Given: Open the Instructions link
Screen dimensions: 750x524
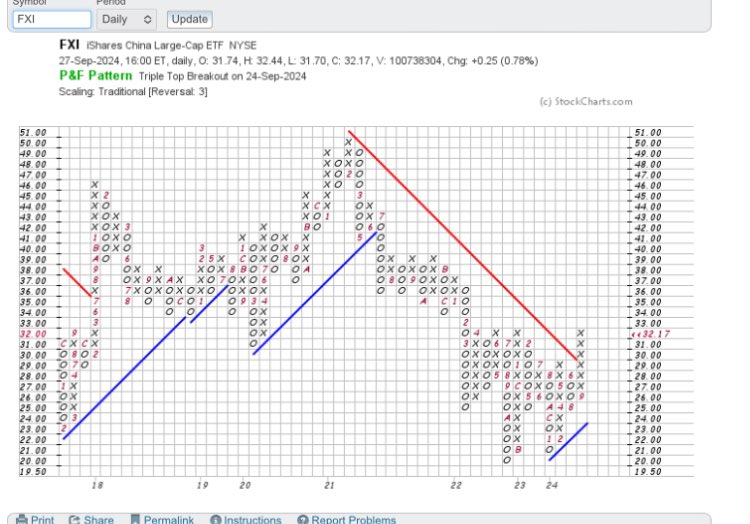Looking at the screenshot, I should [253, 520].
